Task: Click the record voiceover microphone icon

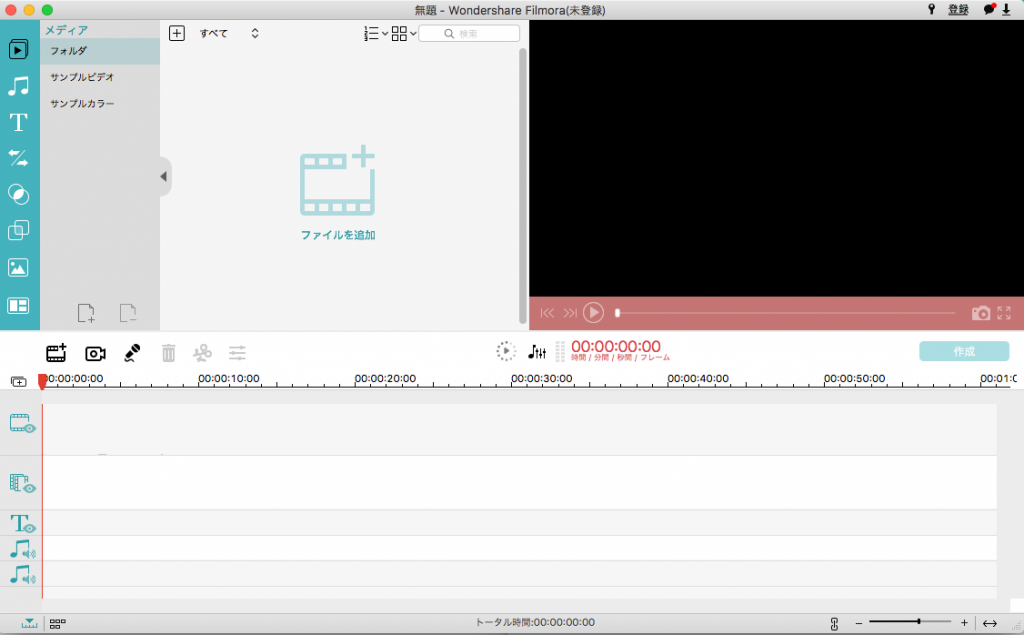Action: pos(132,353)
